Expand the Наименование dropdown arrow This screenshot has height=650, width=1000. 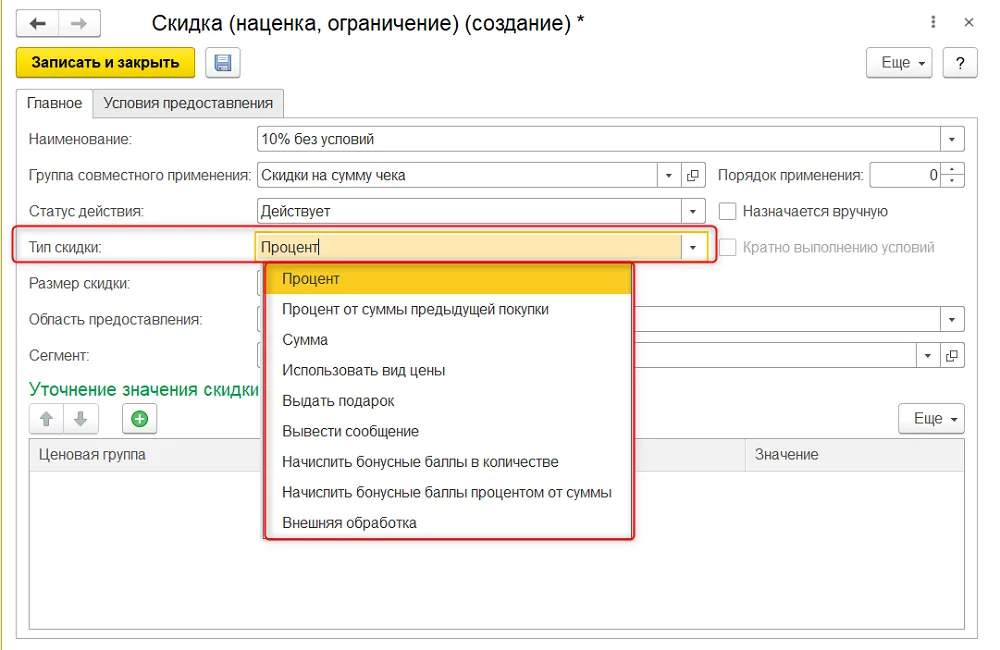952,139
